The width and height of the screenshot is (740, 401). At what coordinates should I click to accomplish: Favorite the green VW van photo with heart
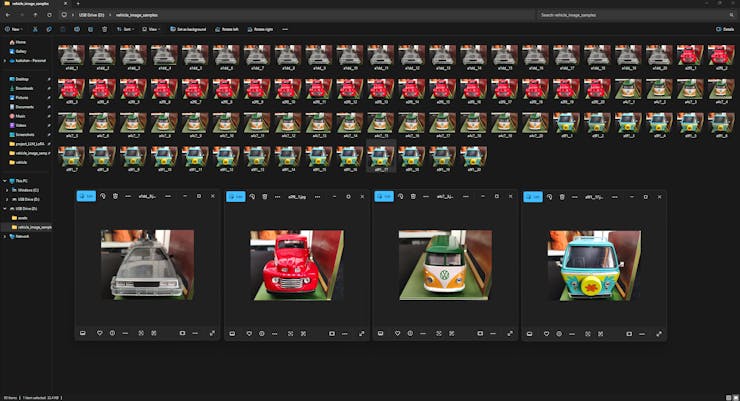click(x=397, y=334)
